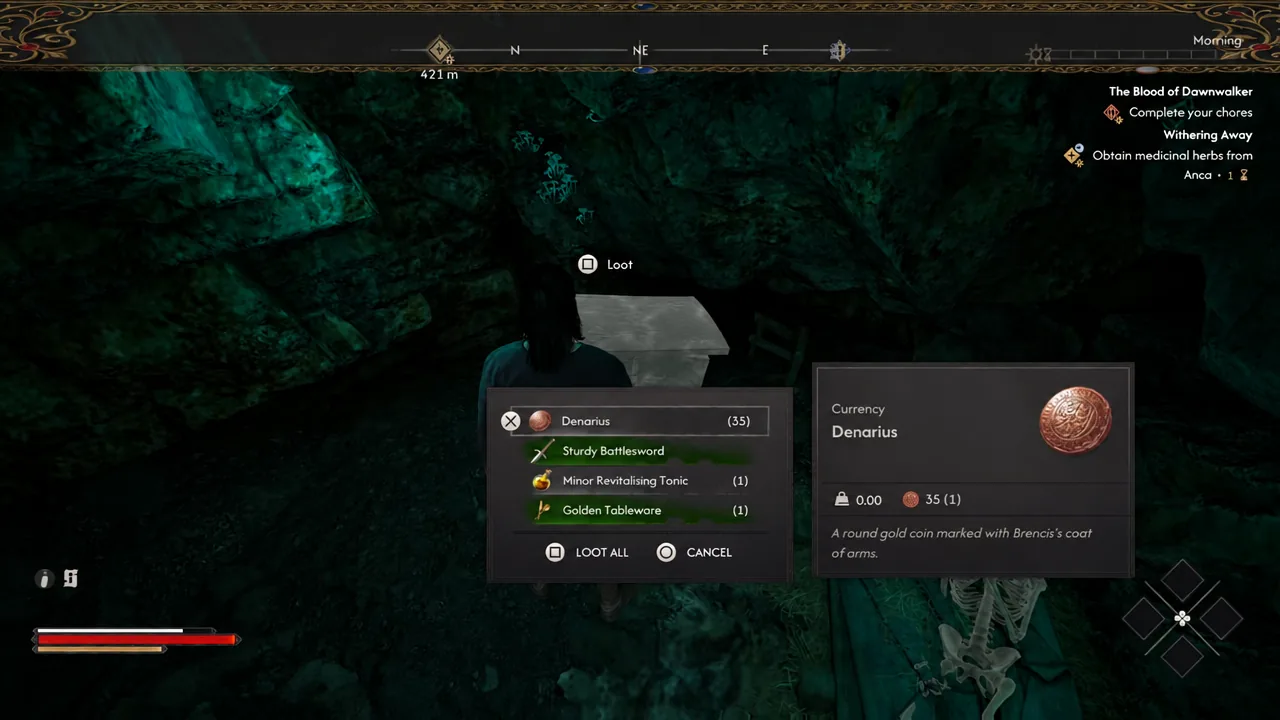The image size is (1280, 720).
Task: Click the X button icon beside Denarius
Action: tap(511, 421)
